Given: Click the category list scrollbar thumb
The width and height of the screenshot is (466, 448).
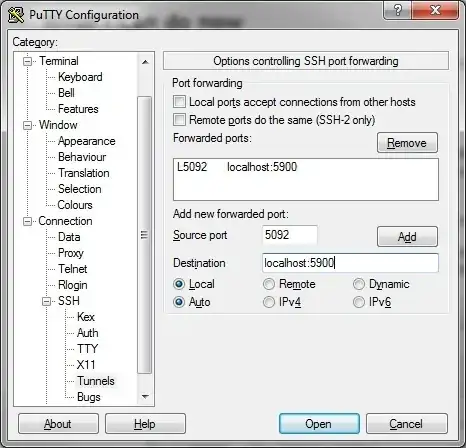Looking at the screenshot, I should (145, 235).
